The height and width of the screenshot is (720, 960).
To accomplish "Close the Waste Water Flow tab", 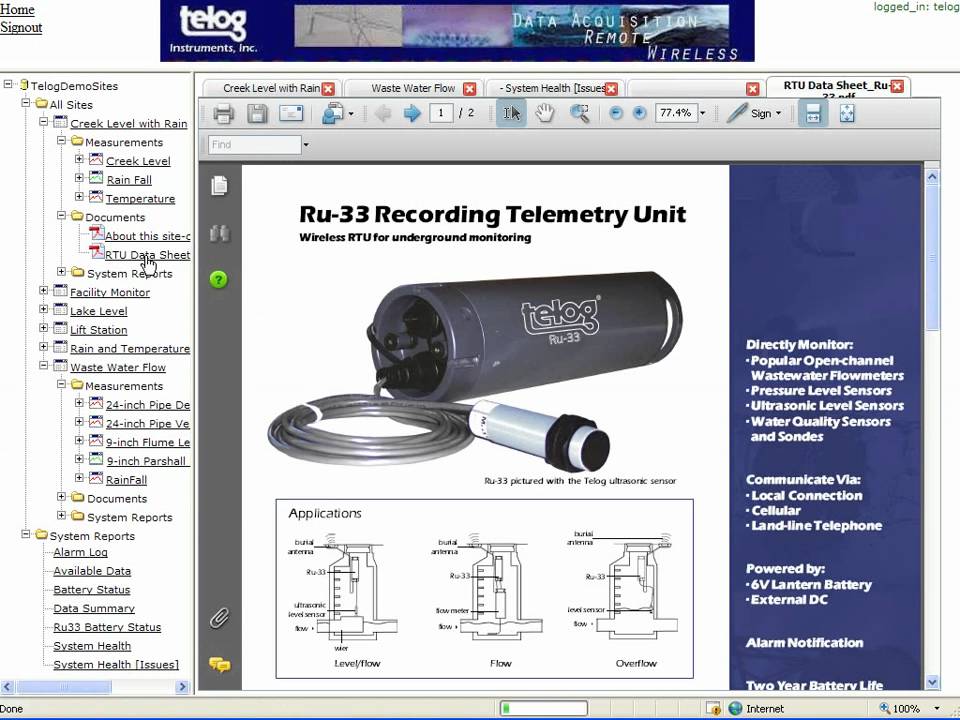I will pos(470,89).
